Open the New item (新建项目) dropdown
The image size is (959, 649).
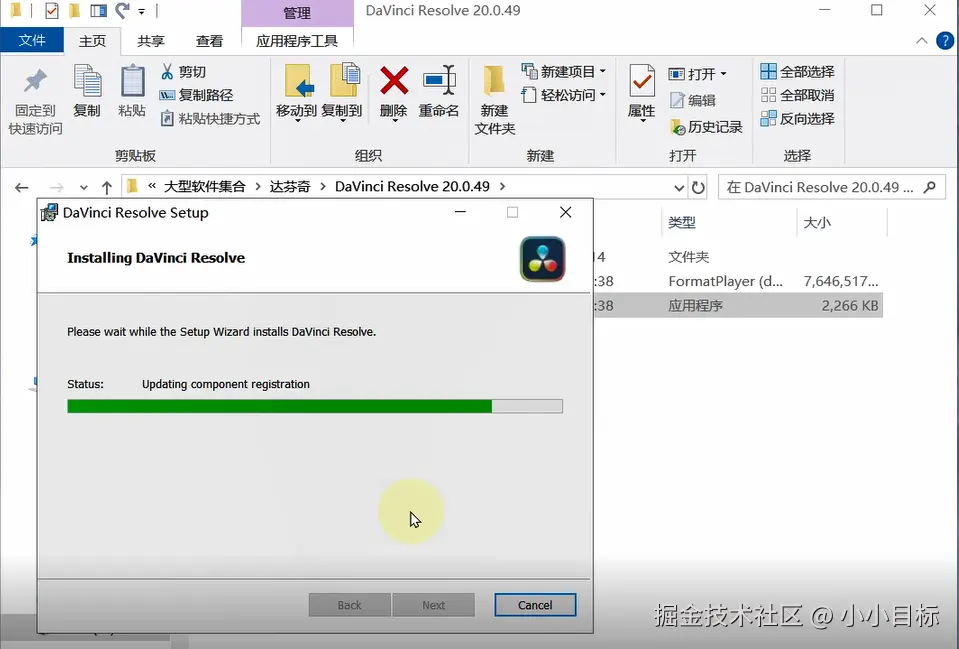(x=563, y=72)
